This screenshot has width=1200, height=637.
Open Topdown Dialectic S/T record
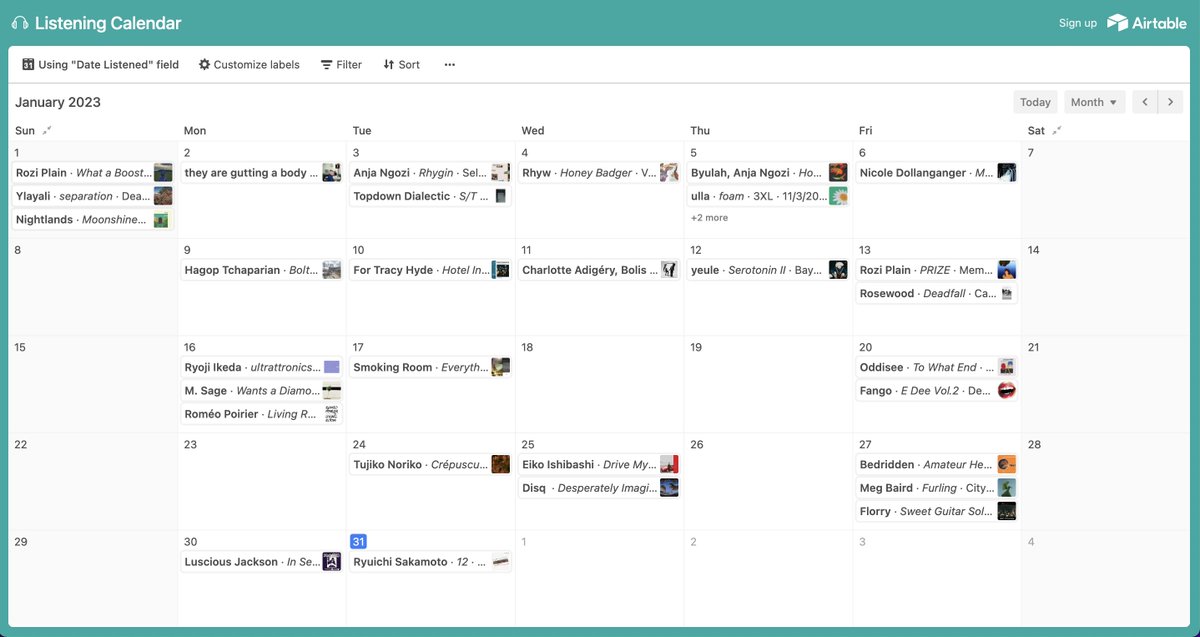pos(431,196)
